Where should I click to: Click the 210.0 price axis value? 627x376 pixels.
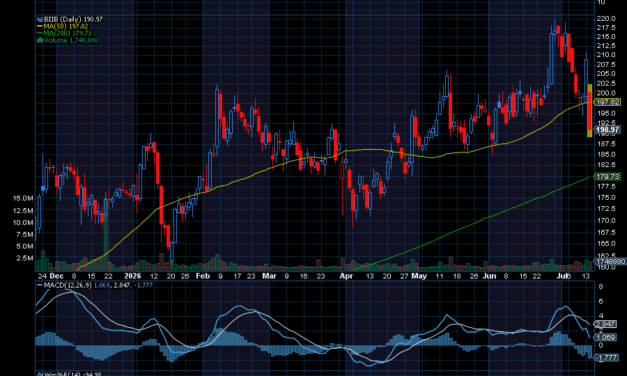pos(606,55)
